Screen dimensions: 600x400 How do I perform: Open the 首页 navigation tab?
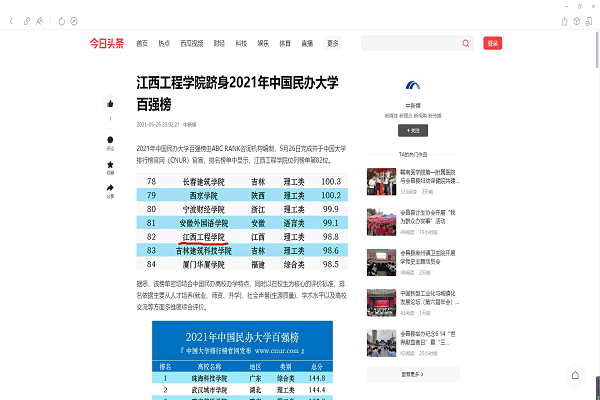(x=142, y=43)
